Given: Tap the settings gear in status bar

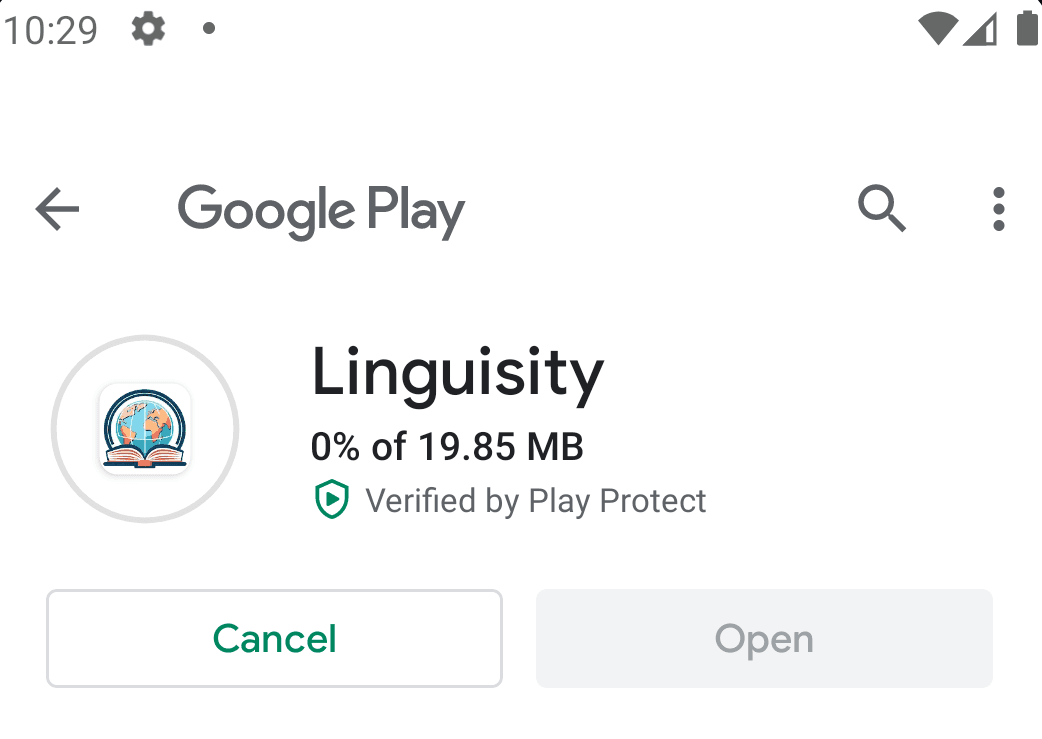Looking at the screenshot, I should 148,29.
